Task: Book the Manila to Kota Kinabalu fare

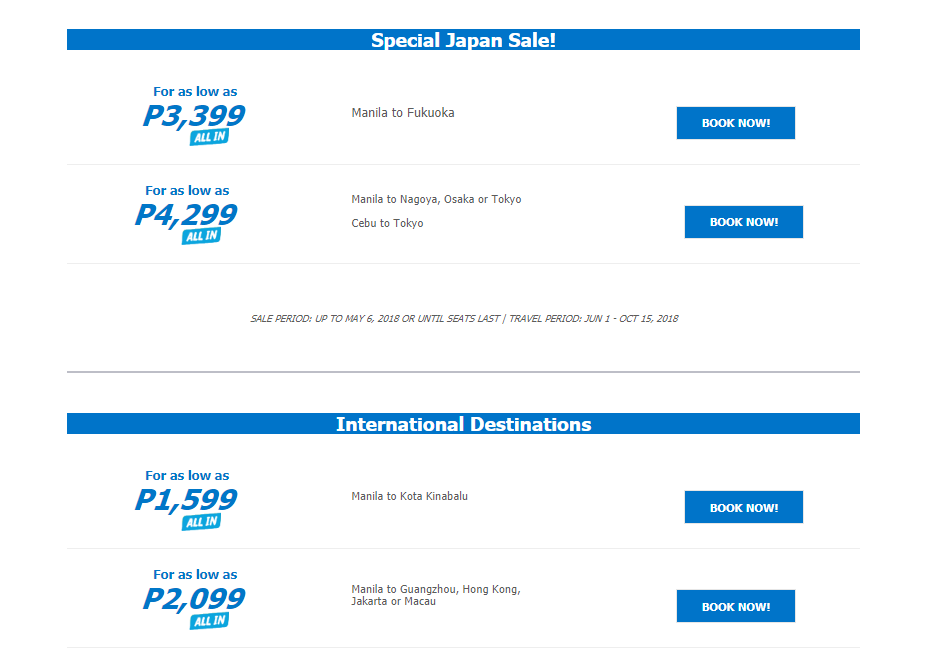Action: point(743,507)
